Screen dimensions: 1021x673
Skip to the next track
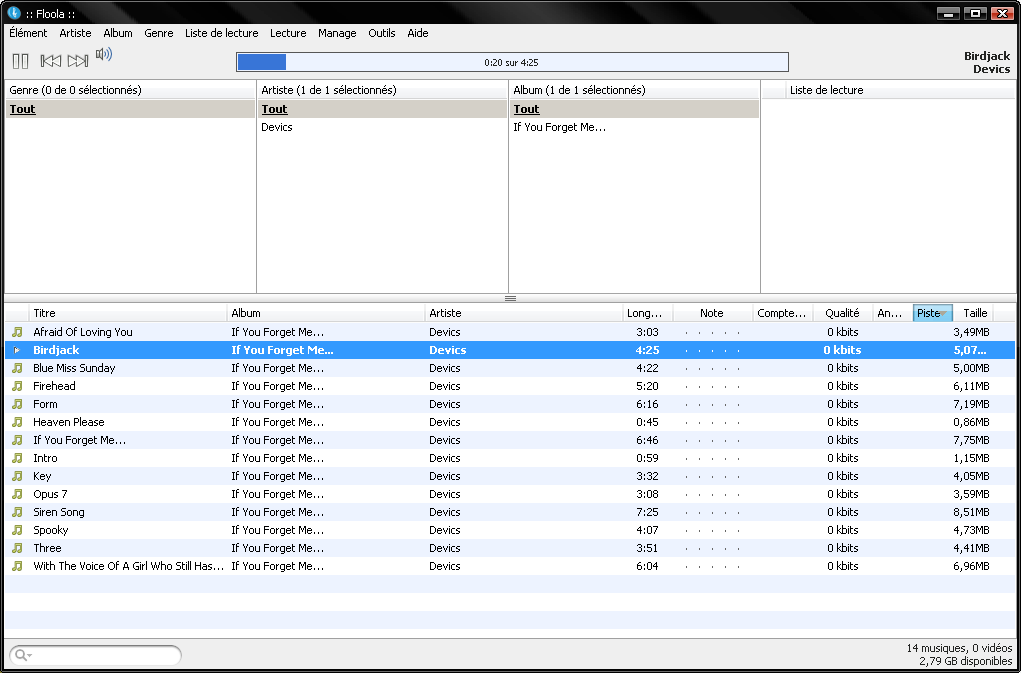point(77,61)
